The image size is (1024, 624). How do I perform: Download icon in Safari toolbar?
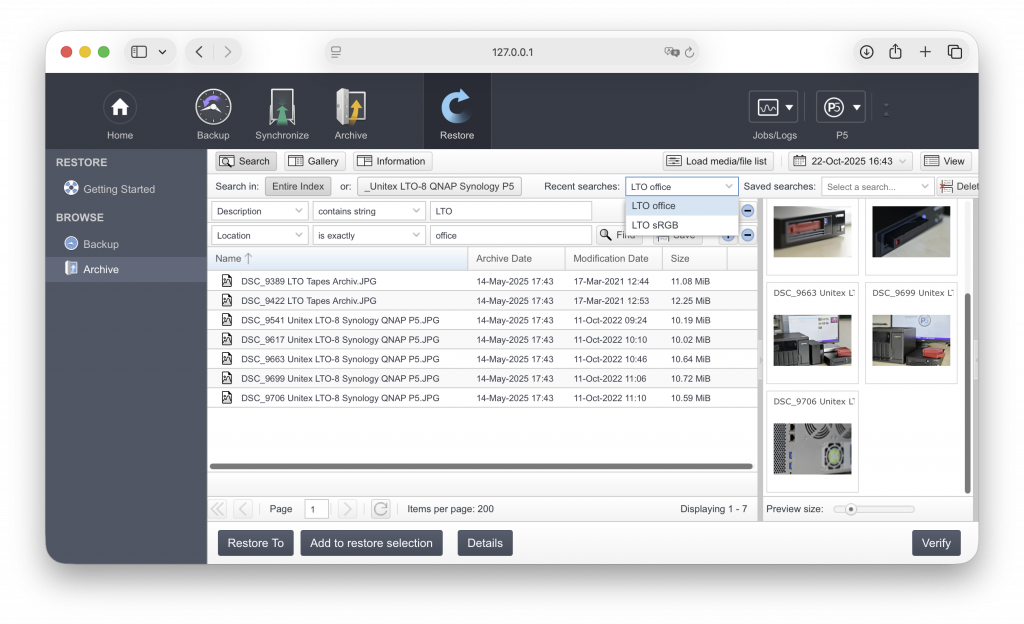[866, 52]
